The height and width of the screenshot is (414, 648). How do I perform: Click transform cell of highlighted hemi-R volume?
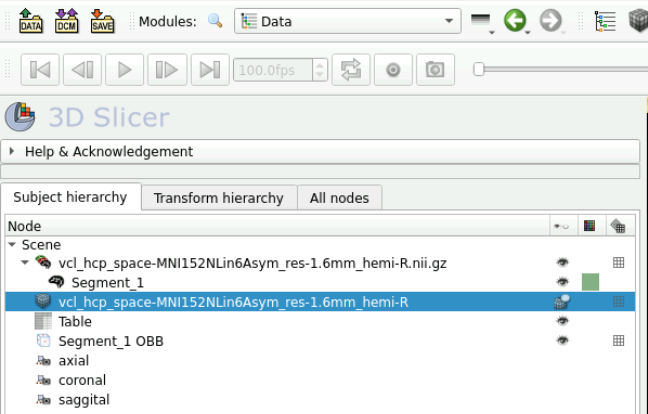618,302
